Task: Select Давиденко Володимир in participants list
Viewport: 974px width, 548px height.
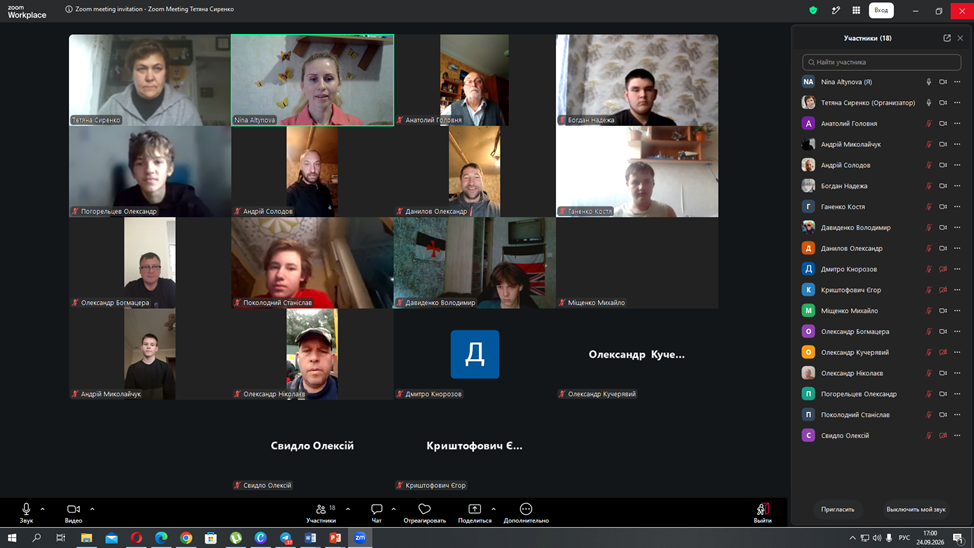Action: tap(881, 227)
